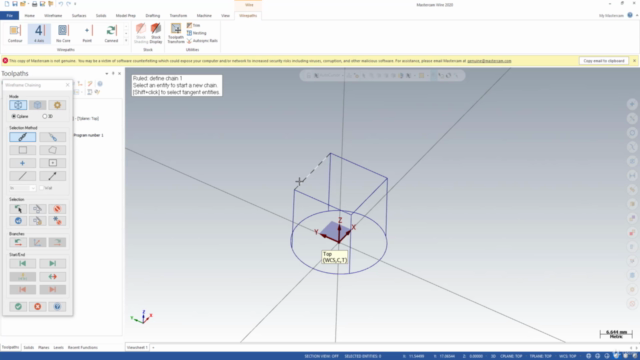Choose Polygon selection method
Image resolution: width=640 pixels, height=360 pixels.
(53, 150)
